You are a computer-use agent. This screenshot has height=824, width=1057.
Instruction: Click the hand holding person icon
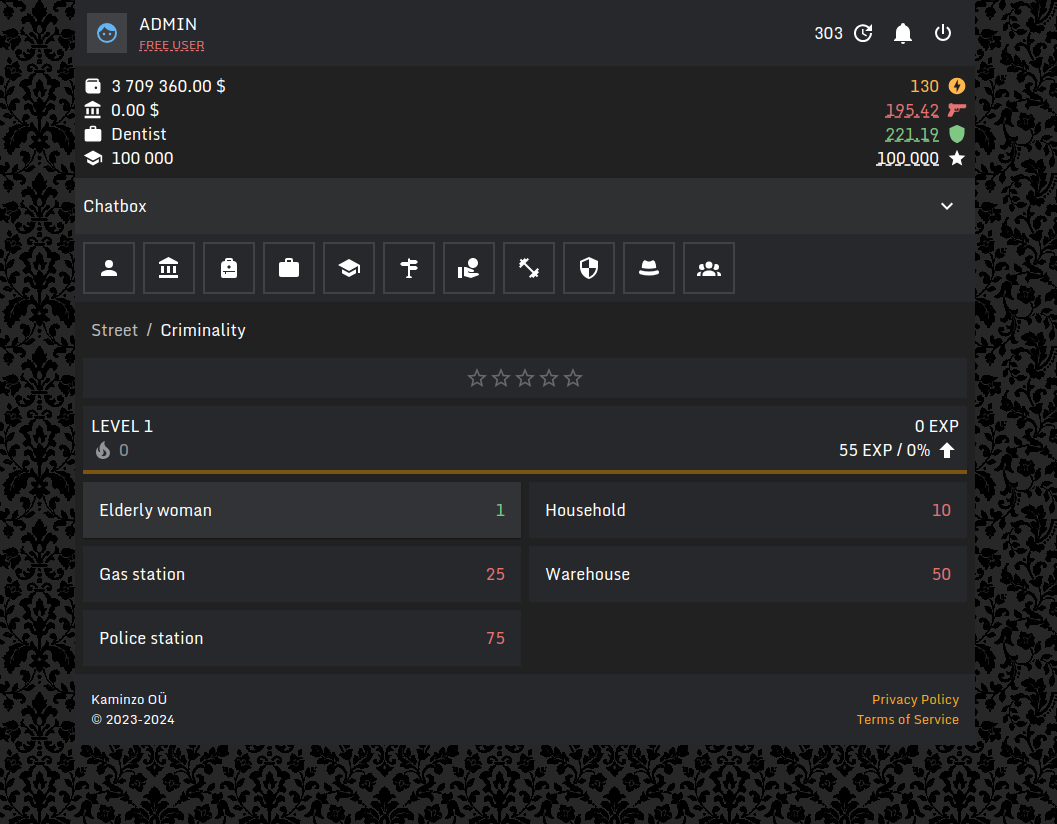click(x=469, y=268)
